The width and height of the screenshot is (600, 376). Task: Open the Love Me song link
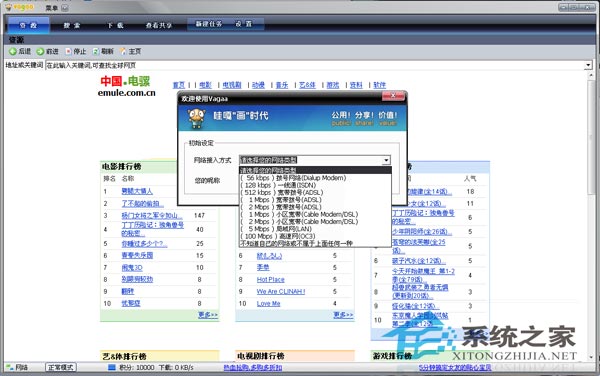(269, 303)
